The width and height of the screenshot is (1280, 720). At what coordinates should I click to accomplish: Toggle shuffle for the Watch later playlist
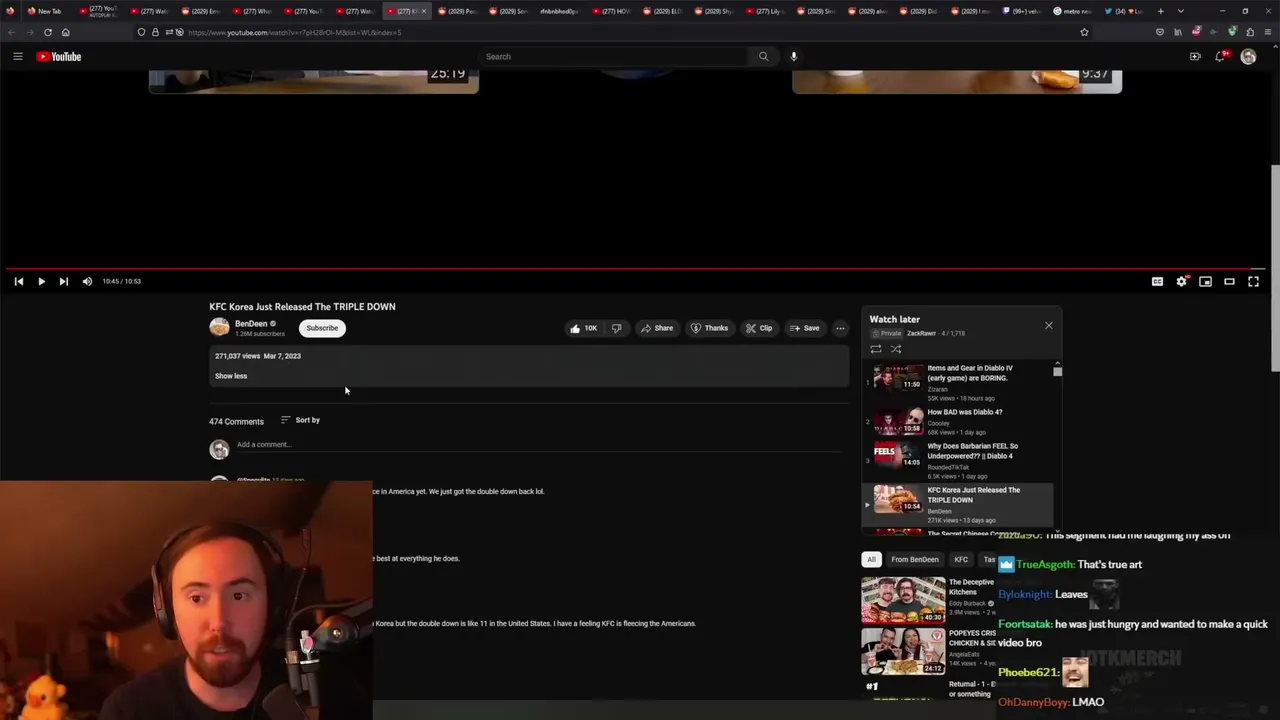[896, 349]
